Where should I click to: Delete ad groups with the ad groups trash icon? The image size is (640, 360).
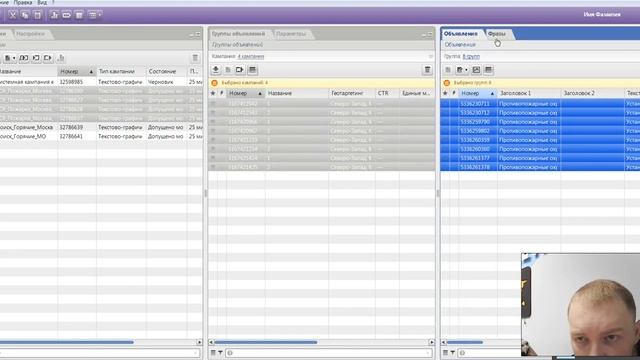(x=427, y=70)
